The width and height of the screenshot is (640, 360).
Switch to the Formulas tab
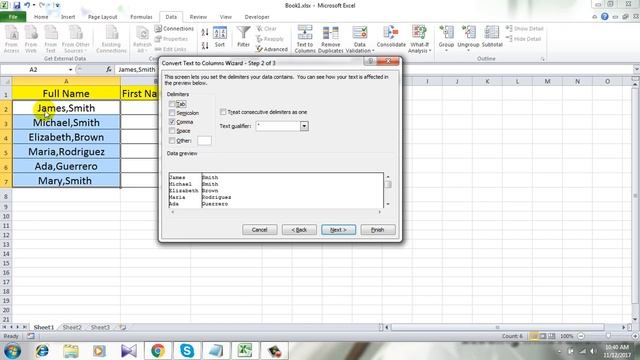141,17
